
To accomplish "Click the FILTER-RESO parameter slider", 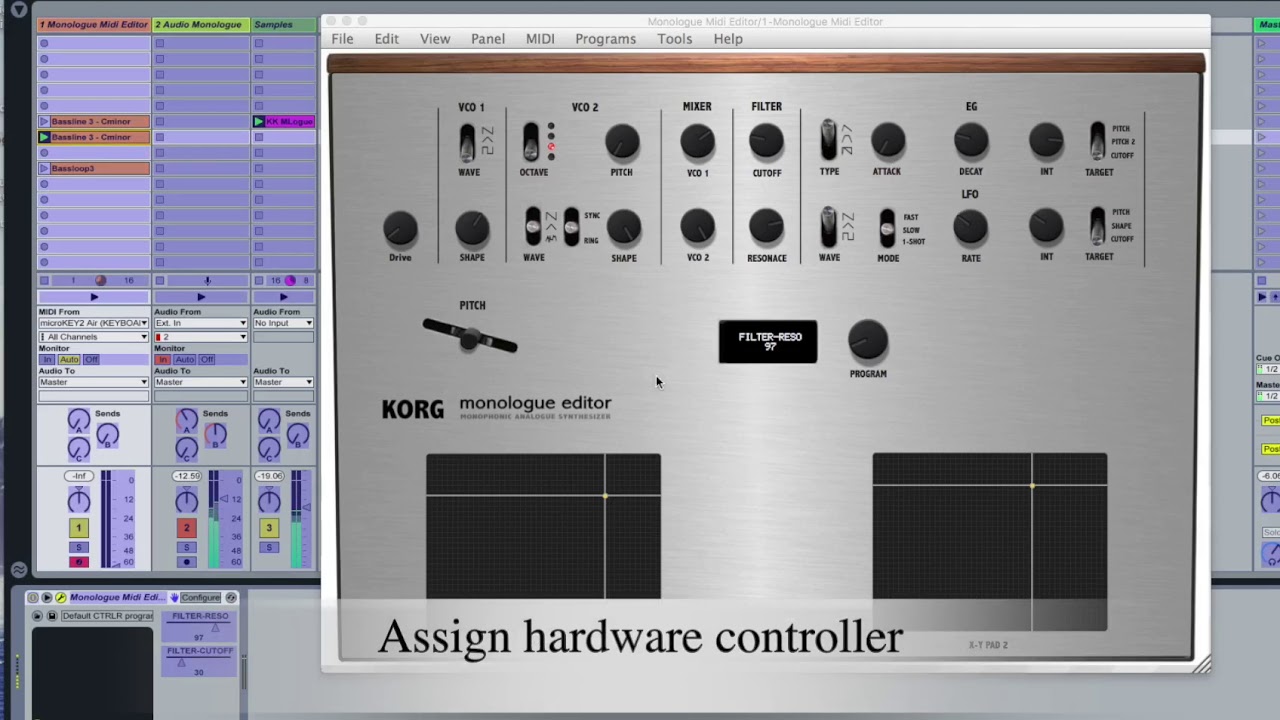I will 200,629.
